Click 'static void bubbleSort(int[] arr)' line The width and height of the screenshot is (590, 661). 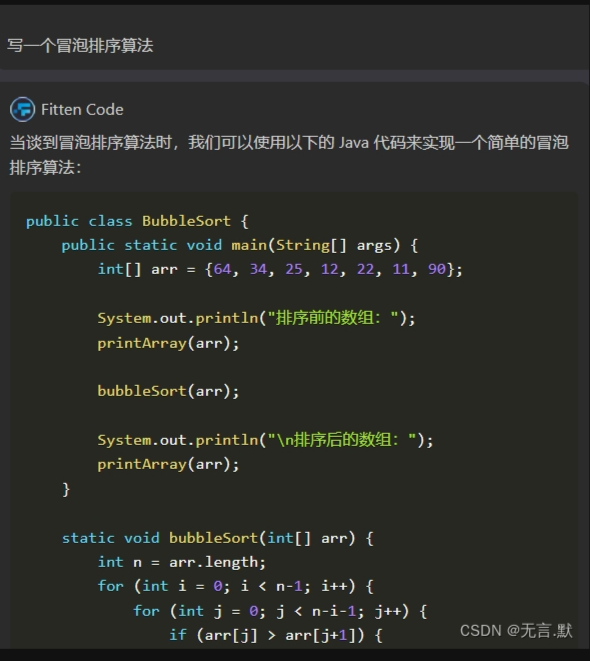tap(218, 538)
